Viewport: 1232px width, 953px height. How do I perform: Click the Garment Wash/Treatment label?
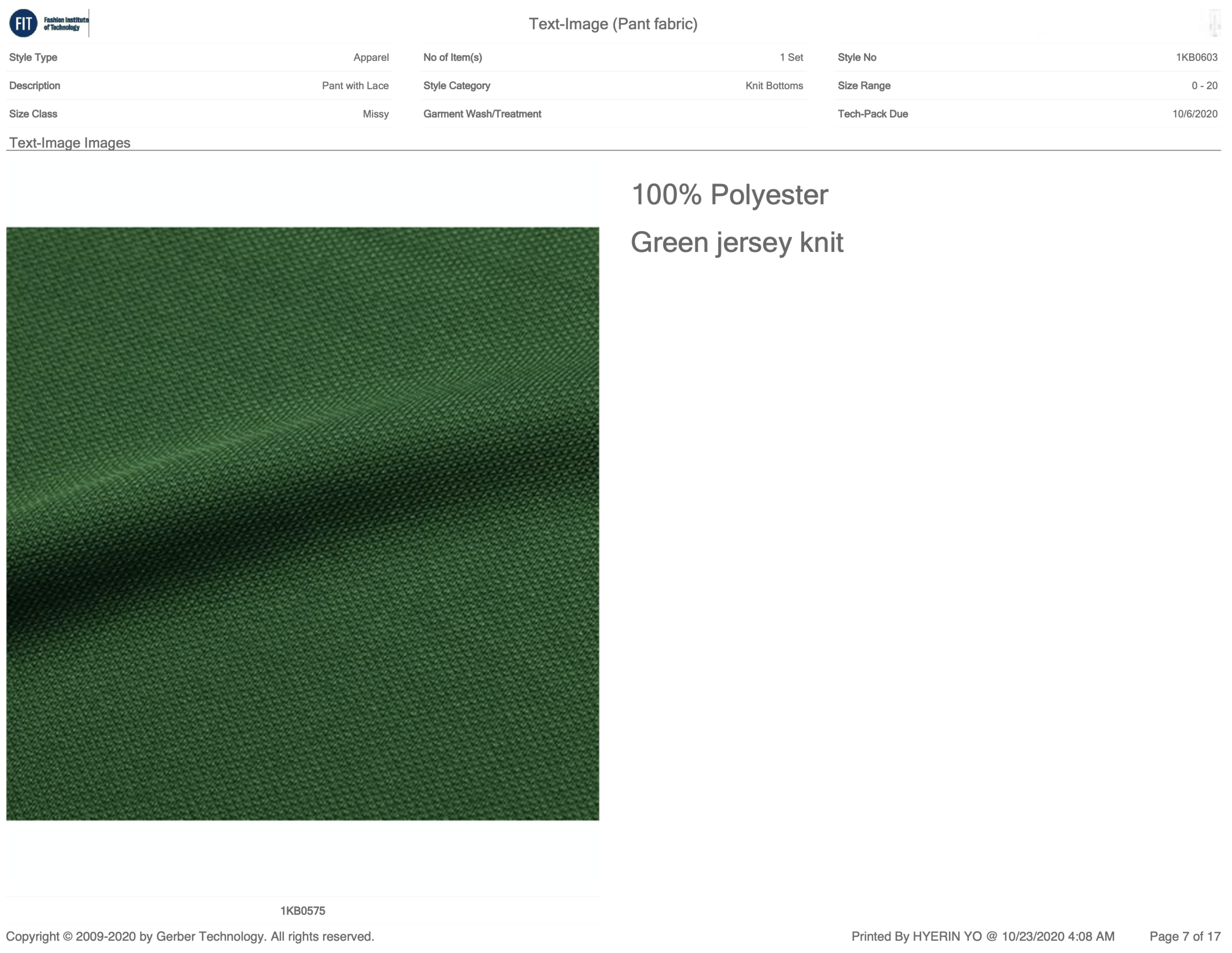482,114
